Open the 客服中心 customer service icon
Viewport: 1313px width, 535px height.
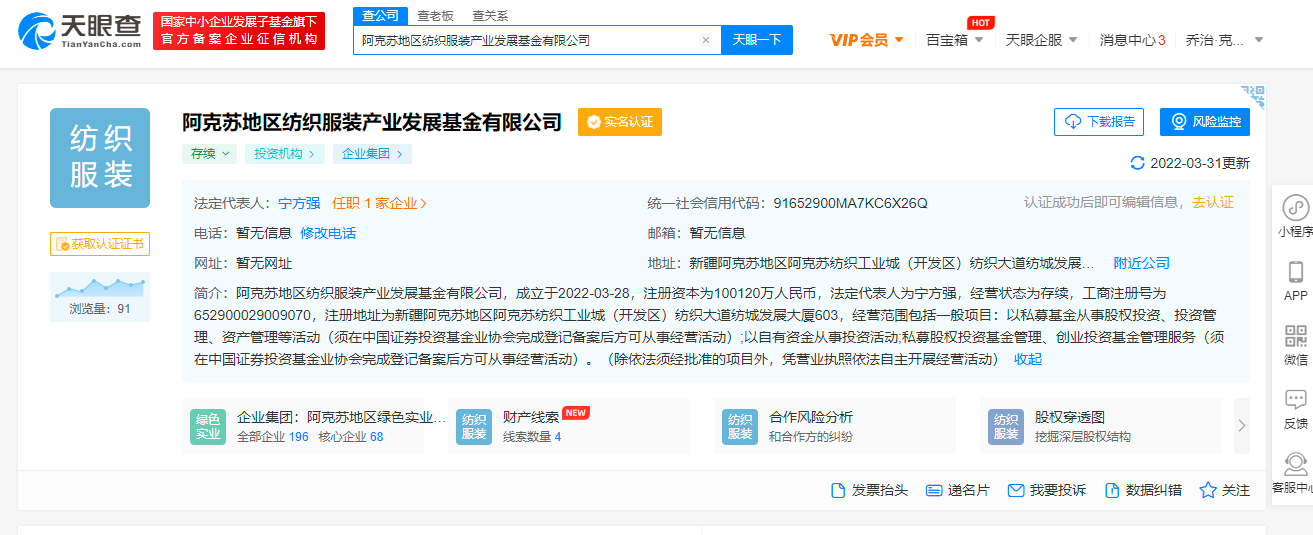click(x=1293, y=474)
